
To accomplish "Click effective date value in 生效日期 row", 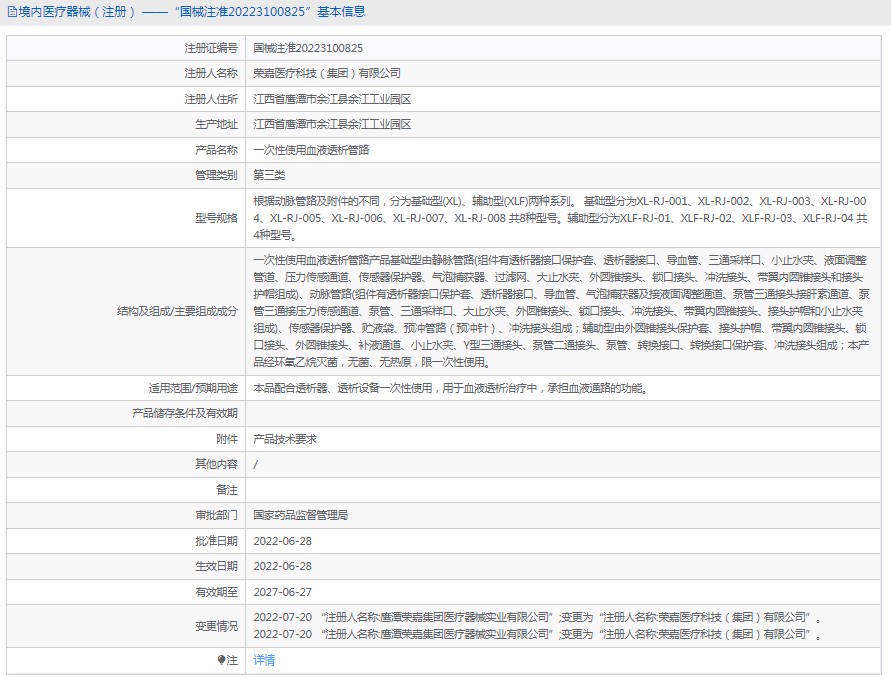I will (x=282, y=566).
